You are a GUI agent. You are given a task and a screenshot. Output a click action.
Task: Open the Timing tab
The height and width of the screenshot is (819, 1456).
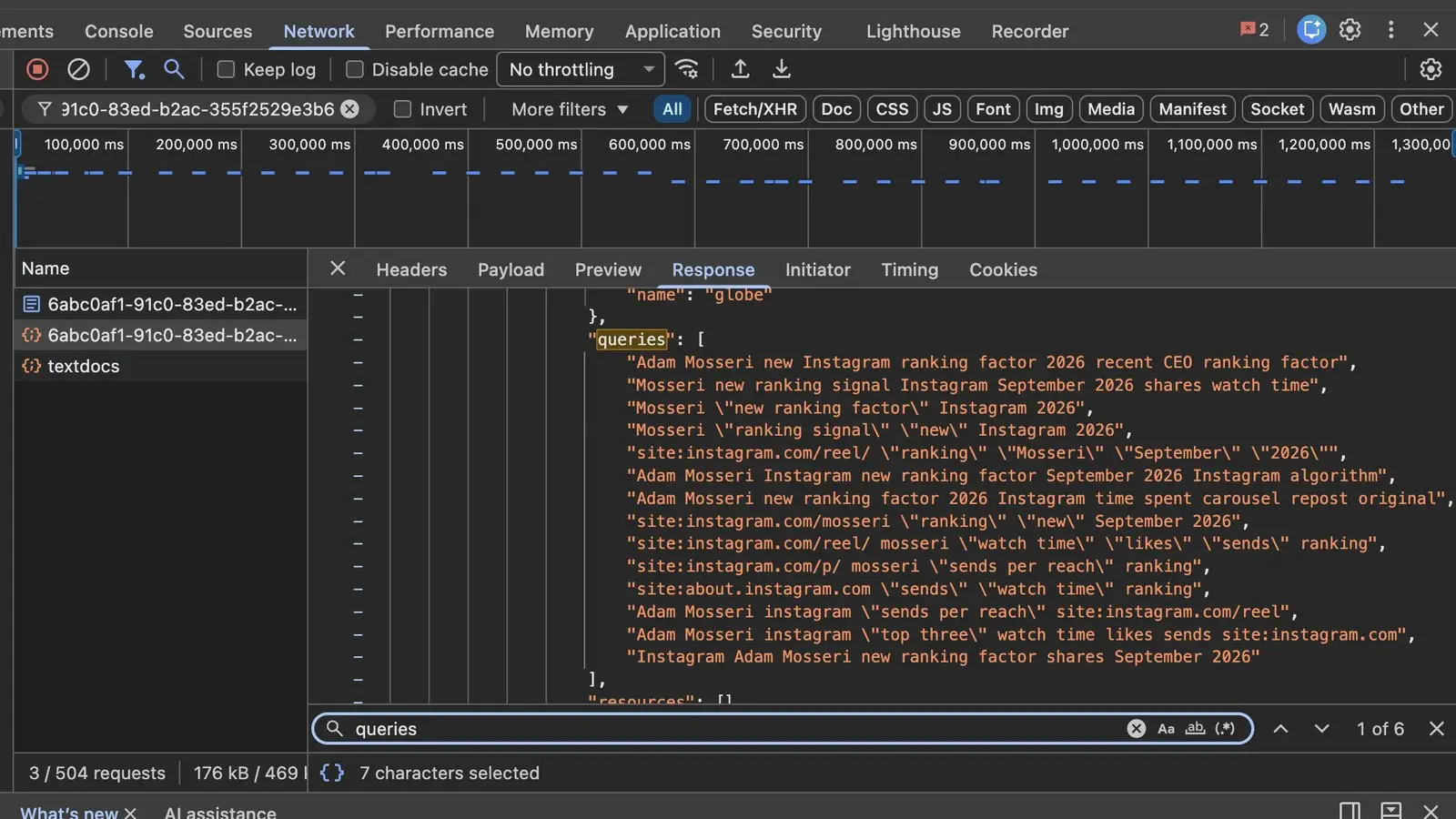(x=909, y=269)
